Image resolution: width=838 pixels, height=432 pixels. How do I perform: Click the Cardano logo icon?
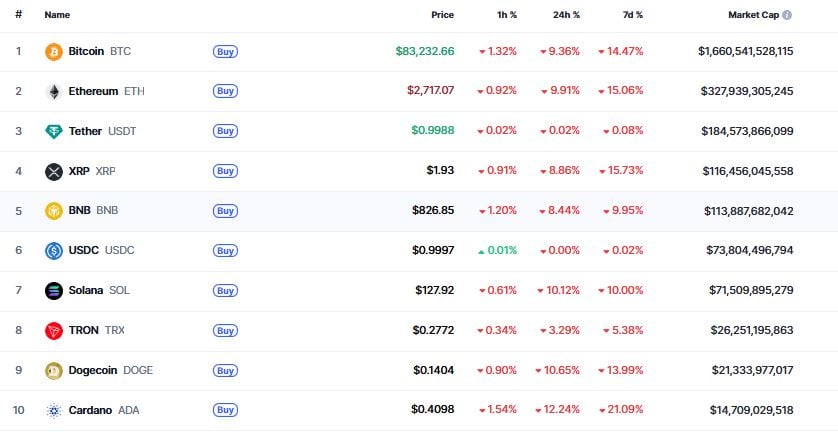point(54,410)
